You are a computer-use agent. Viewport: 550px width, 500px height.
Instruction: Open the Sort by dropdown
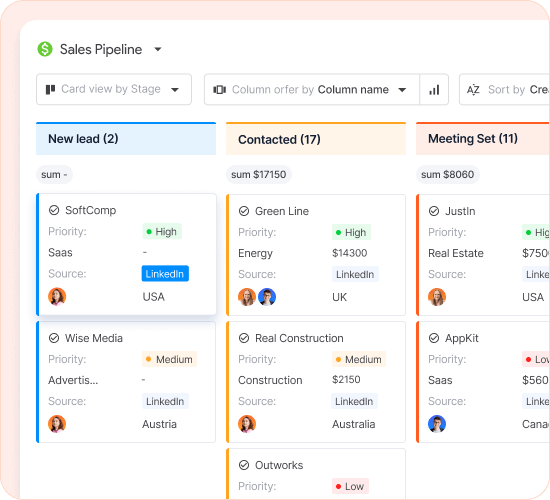pyautogui.click(x=505, y=89)
